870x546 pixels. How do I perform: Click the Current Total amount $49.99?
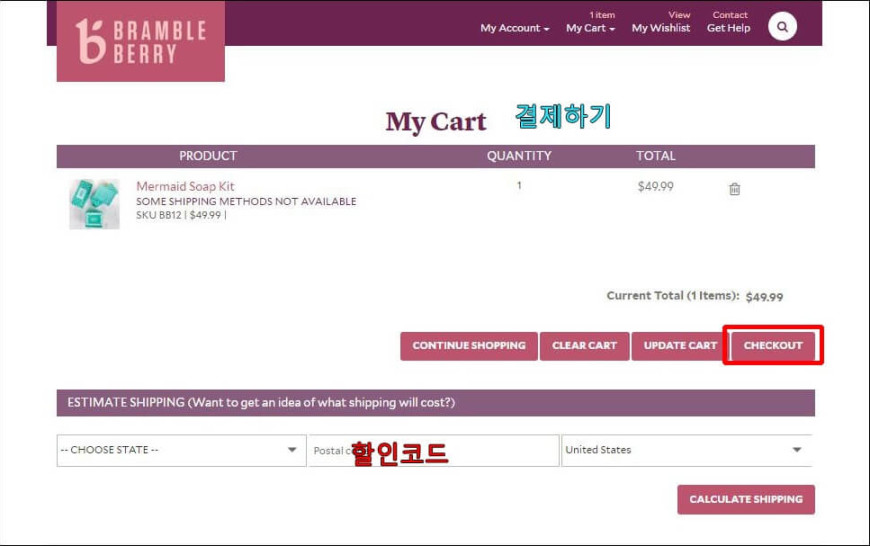[764, 297]
